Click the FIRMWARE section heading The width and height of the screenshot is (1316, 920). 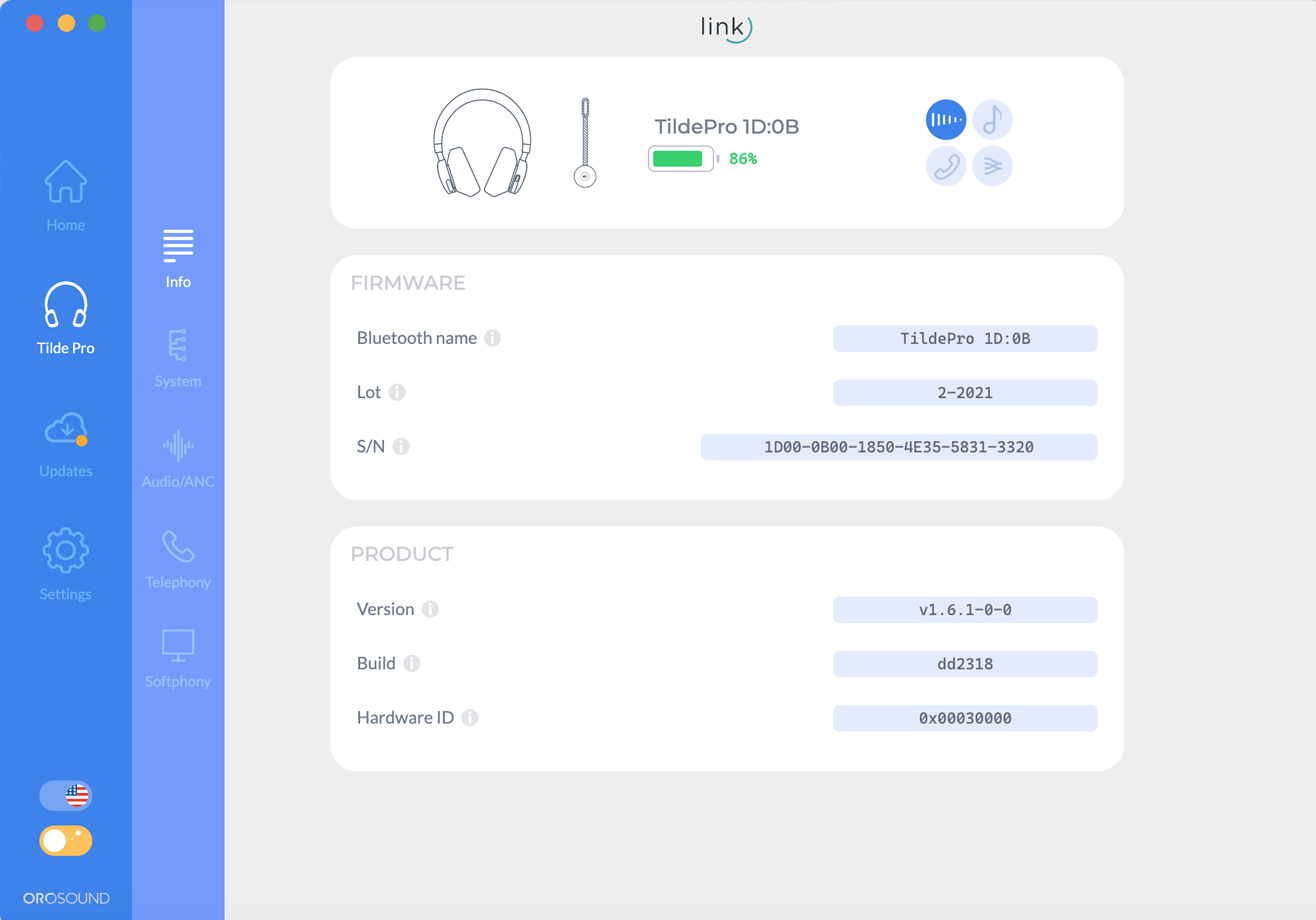pyautogui.click(x=408, y=283)
